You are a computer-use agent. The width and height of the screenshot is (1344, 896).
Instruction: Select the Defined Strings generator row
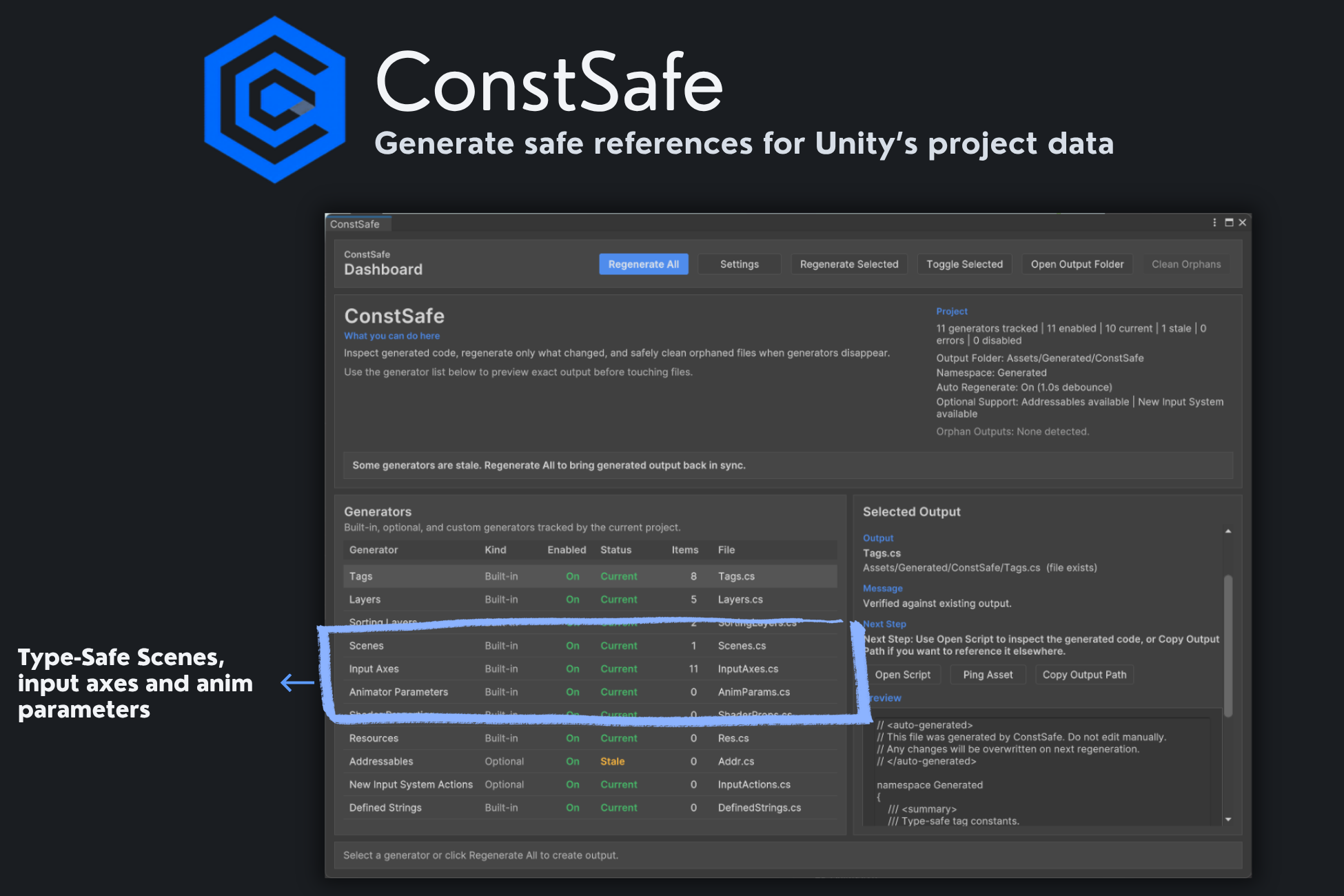pos(590,808)
